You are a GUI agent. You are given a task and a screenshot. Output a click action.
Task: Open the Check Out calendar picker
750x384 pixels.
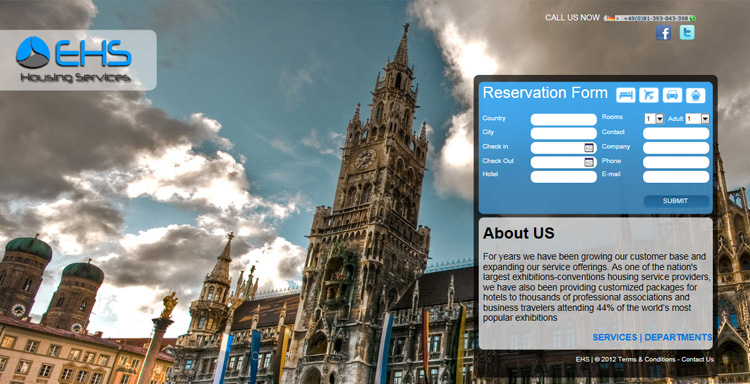(x=589, y=162)
